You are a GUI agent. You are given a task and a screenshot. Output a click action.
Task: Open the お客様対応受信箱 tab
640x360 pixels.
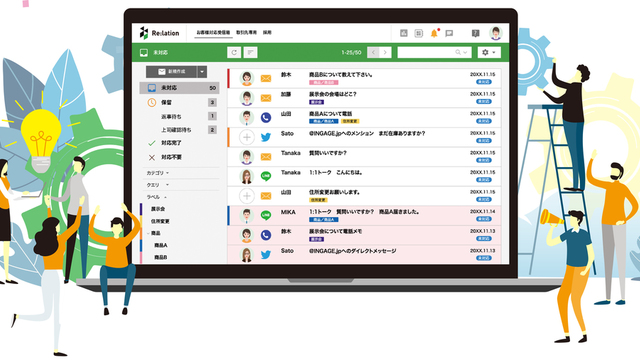[213, 32]
